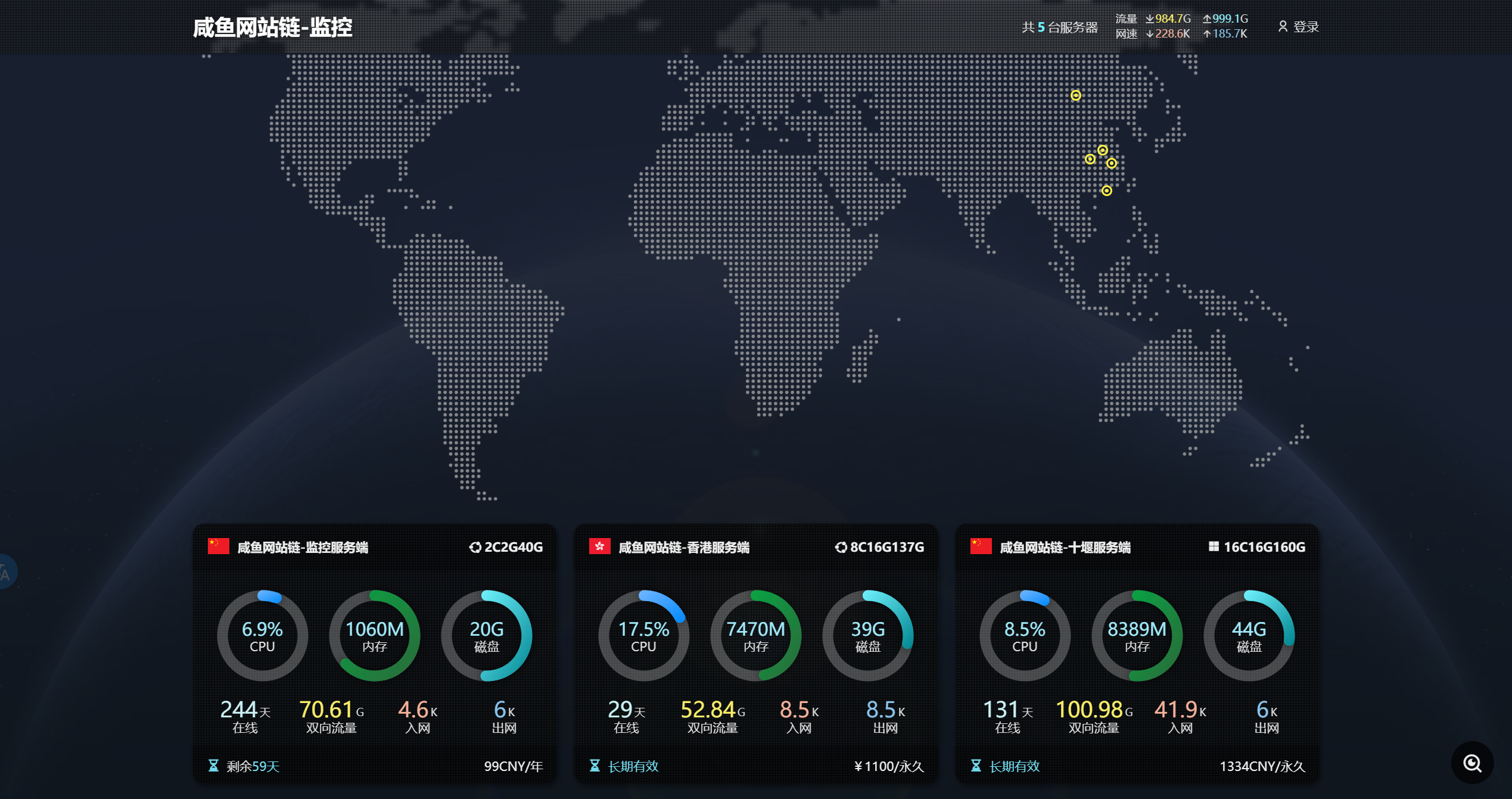The width and height of the screenshot is (1512, 799).
Task: Click Windows icon beside 16C16G160G
Action: click(x=1214, y=546)
